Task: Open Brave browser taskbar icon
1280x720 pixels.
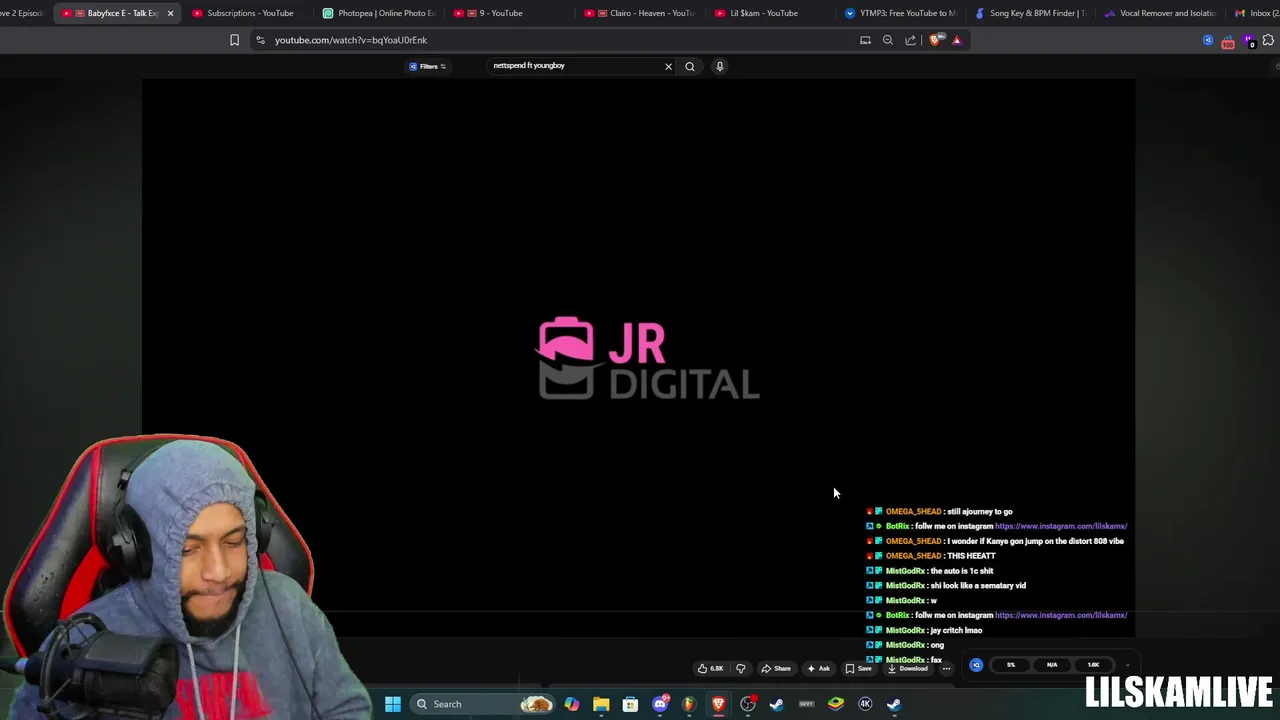Action: (x=718, y=704)
